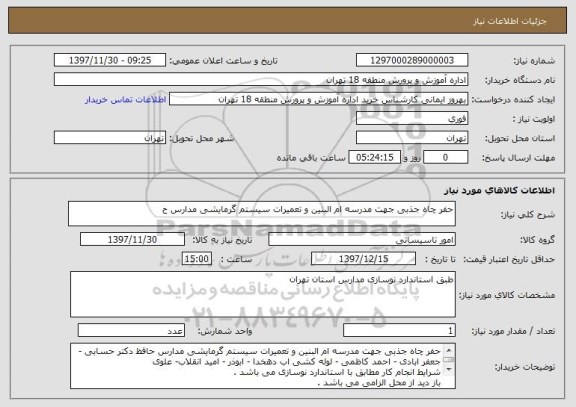Screen dimensions: 576x407
Task: Select the اولویت نیاز field showing فوری
Action: (x=412, y=119)
